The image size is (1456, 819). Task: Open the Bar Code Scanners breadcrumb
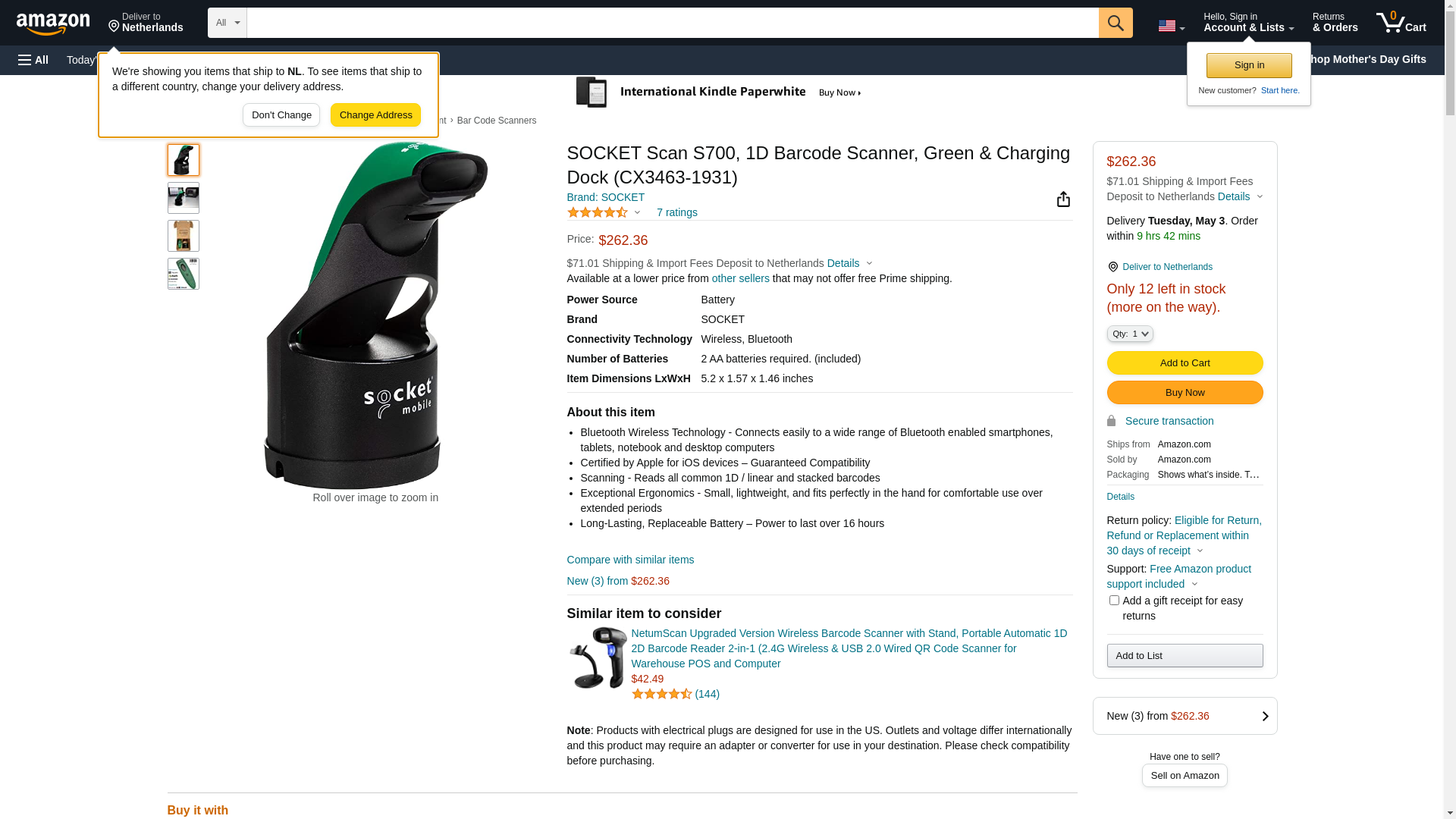pos(496,121)
